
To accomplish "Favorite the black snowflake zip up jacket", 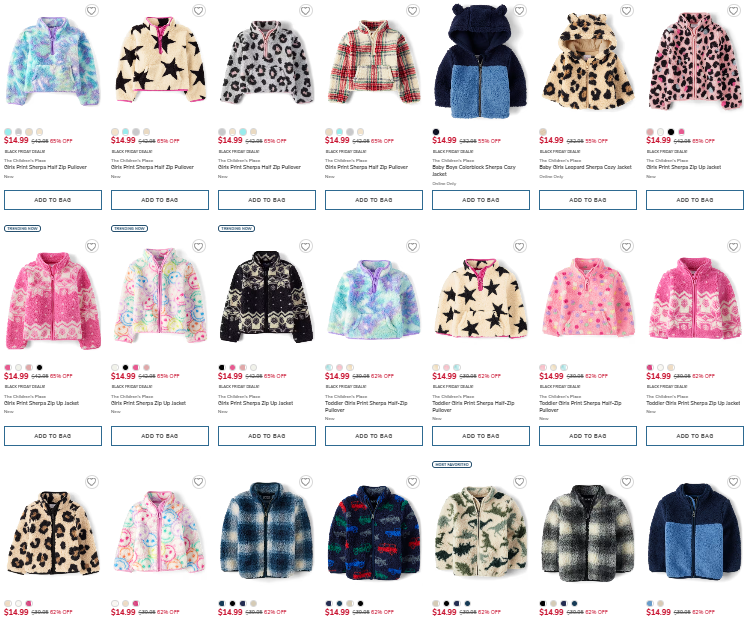I will [306, 246].
